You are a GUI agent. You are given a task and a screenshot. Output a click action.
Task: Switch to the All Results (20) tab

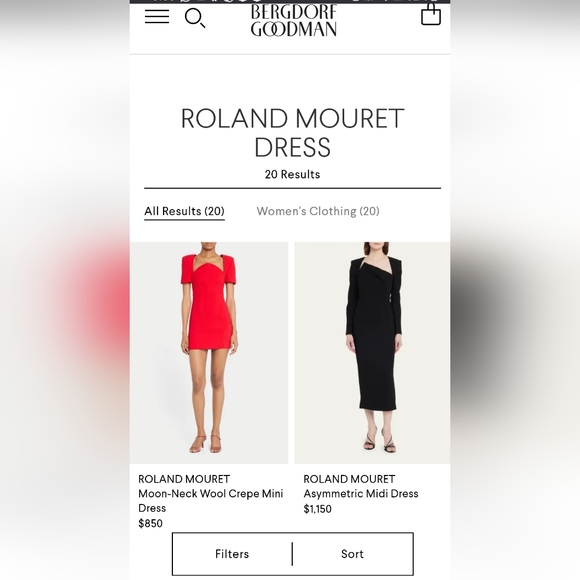coord(184,211)
